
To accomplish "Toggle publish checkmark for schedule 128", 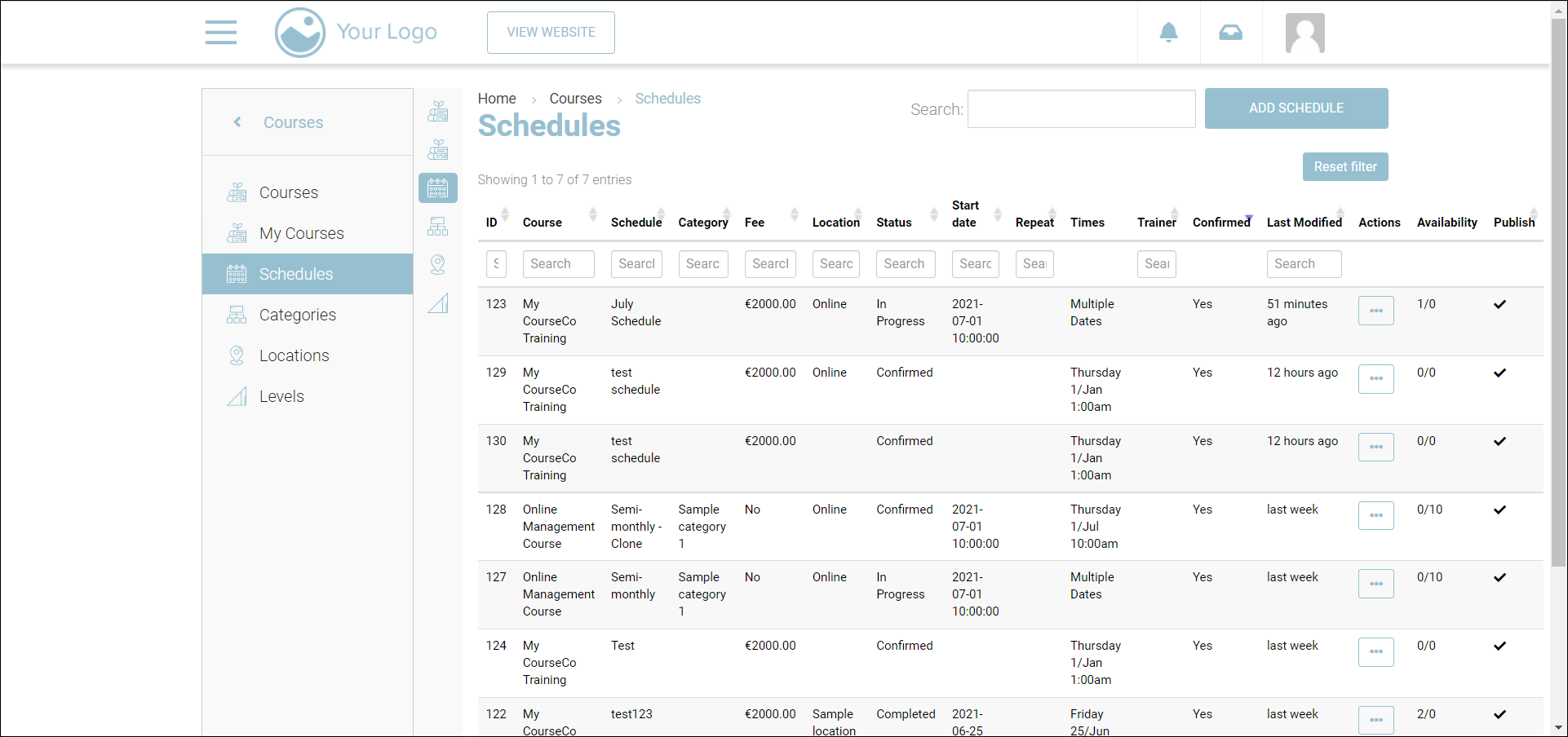I will click(1499, 510).
